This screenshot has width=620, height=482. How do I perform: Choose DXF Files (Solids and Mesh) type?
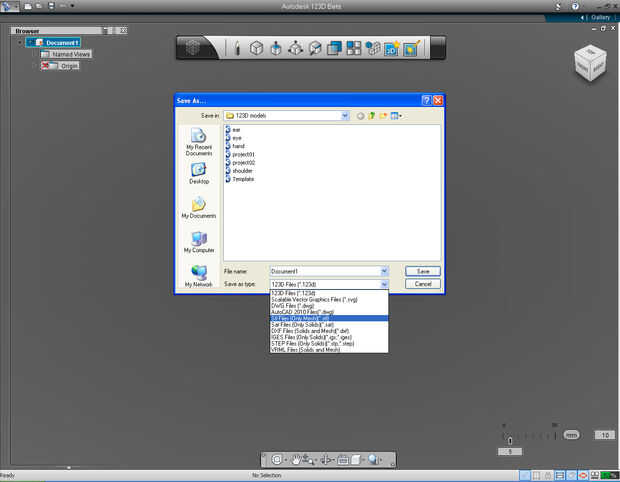[x=329, y=331]
